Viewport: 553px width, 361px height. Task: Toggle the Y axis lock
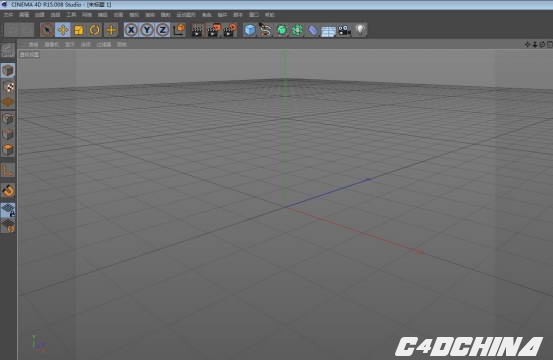[147, 30]
